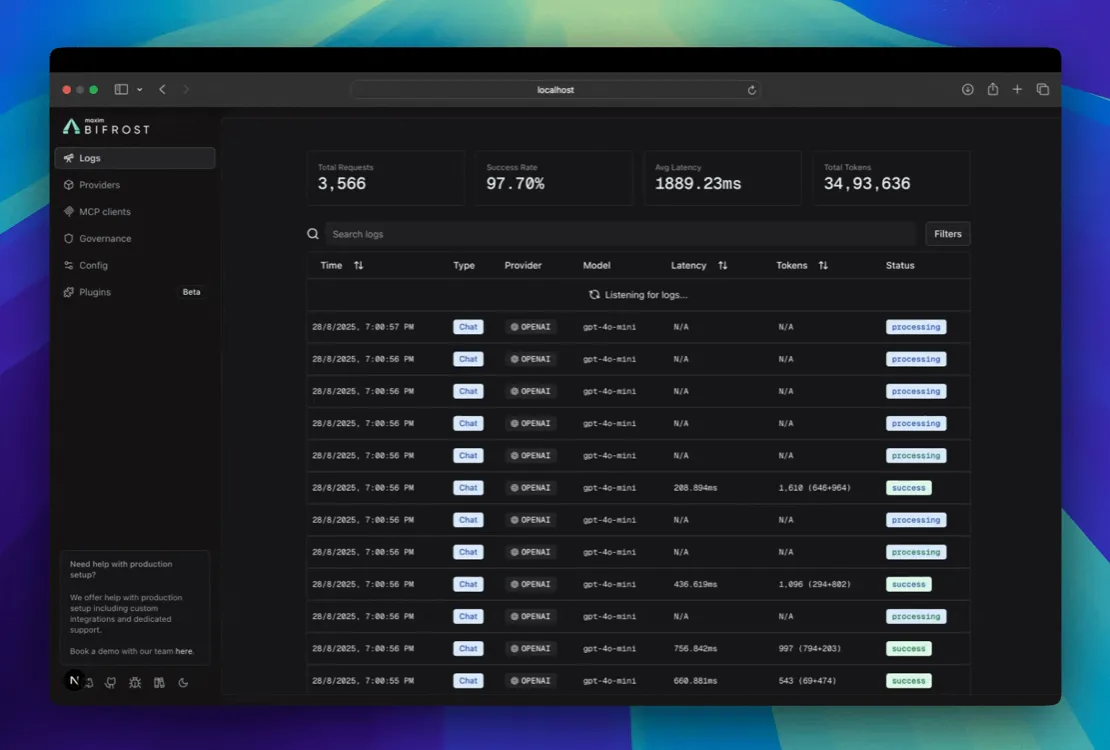The width and height of the screenshot is (1110, 750).
Task: Click the Type column header
Action: (x=464, y=266)
